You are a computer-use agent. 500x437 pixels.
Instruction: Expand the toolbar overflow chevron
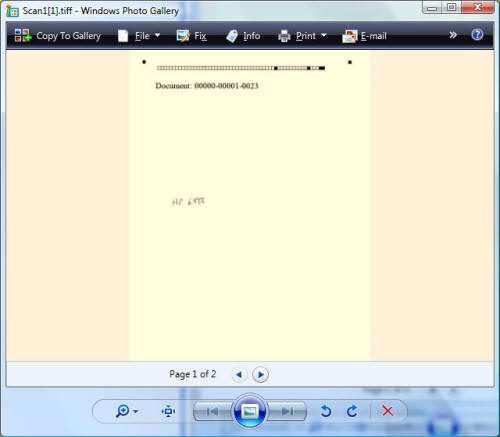(x=453, y=35)
